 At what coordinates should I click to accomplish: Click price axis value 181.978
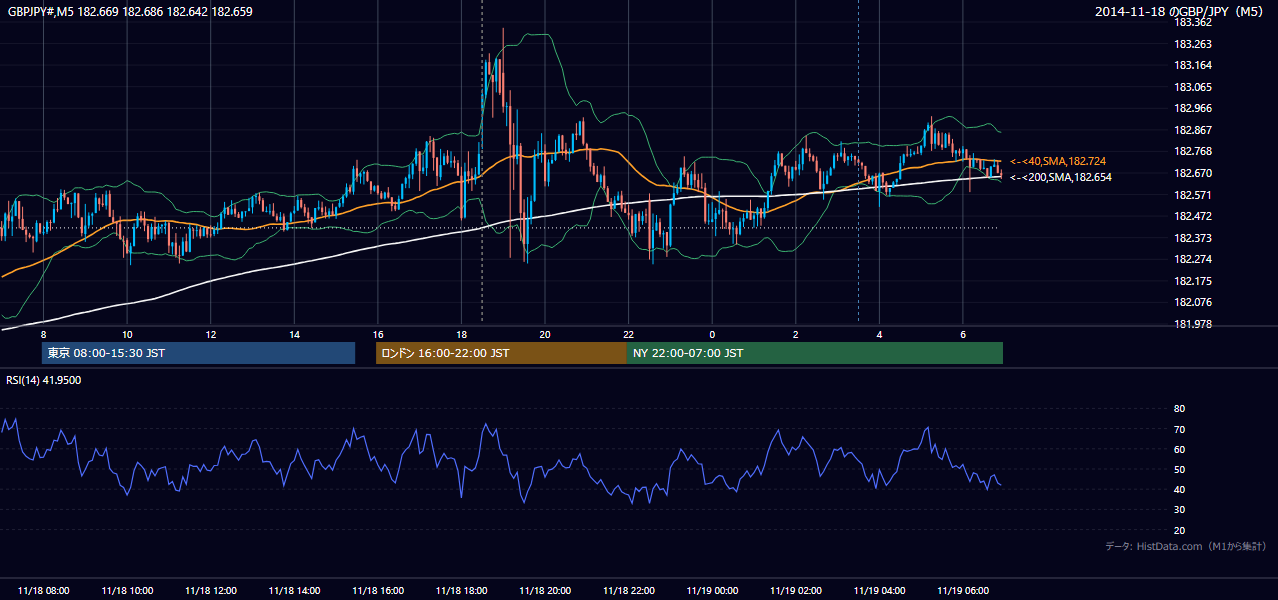pos(1192,324)
